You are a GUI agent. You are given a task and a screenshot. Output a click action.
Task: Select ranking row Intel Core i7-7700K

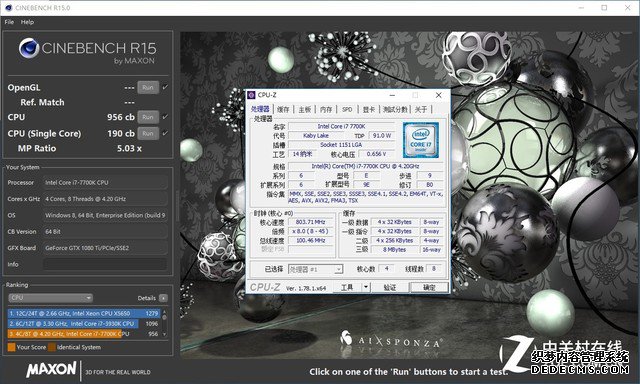[x=84, y=334]
